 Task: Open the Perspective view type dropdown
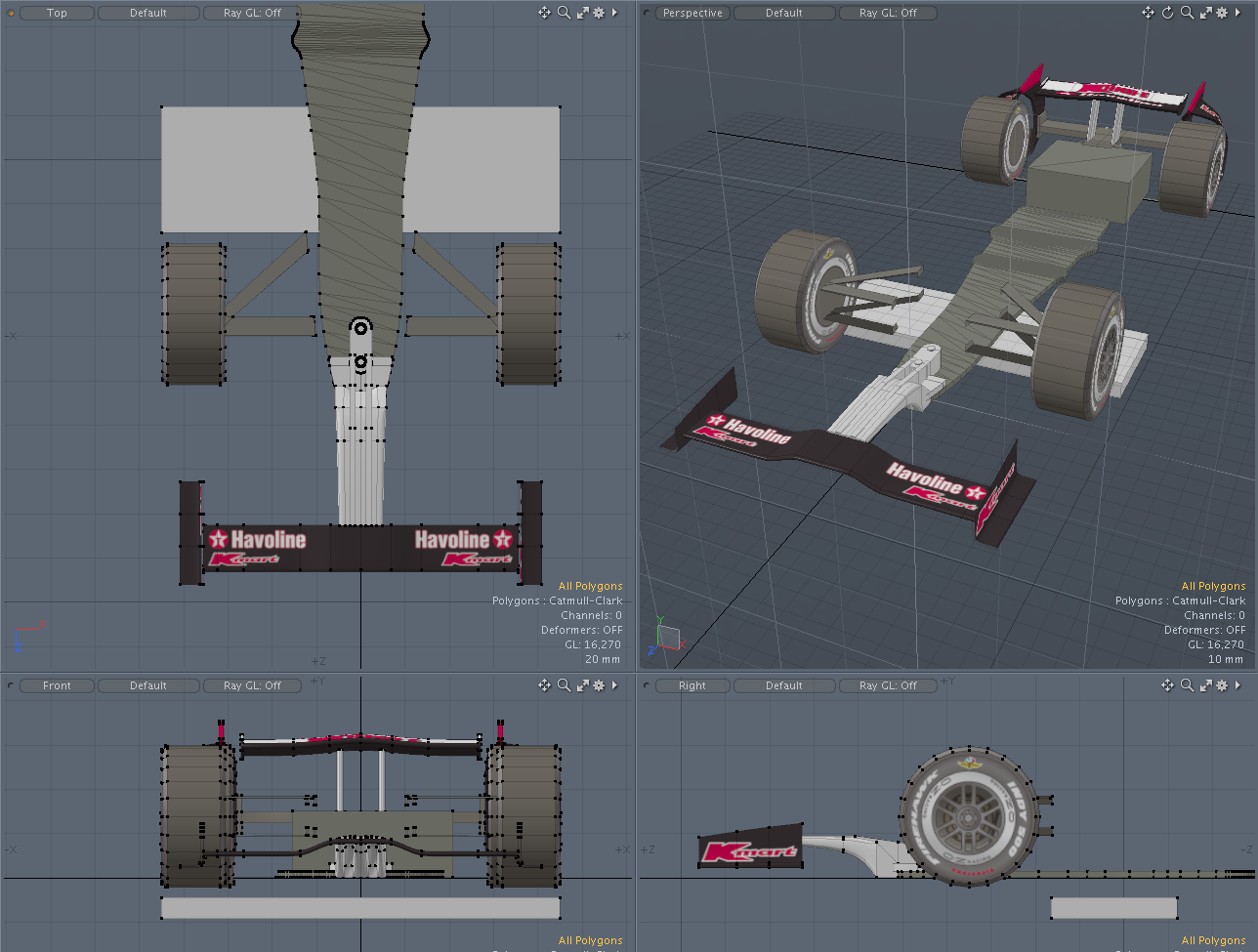click(x=692, y=13)
